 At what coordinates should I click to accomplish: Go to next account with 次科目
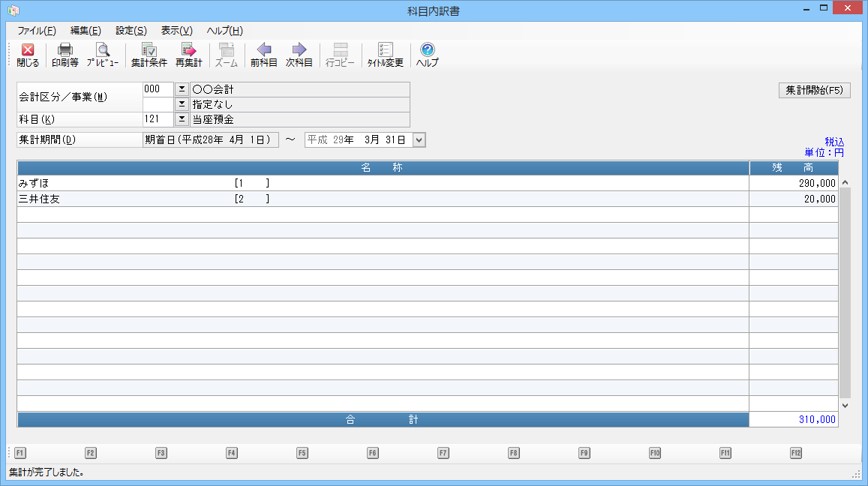[x=299, y=55]
